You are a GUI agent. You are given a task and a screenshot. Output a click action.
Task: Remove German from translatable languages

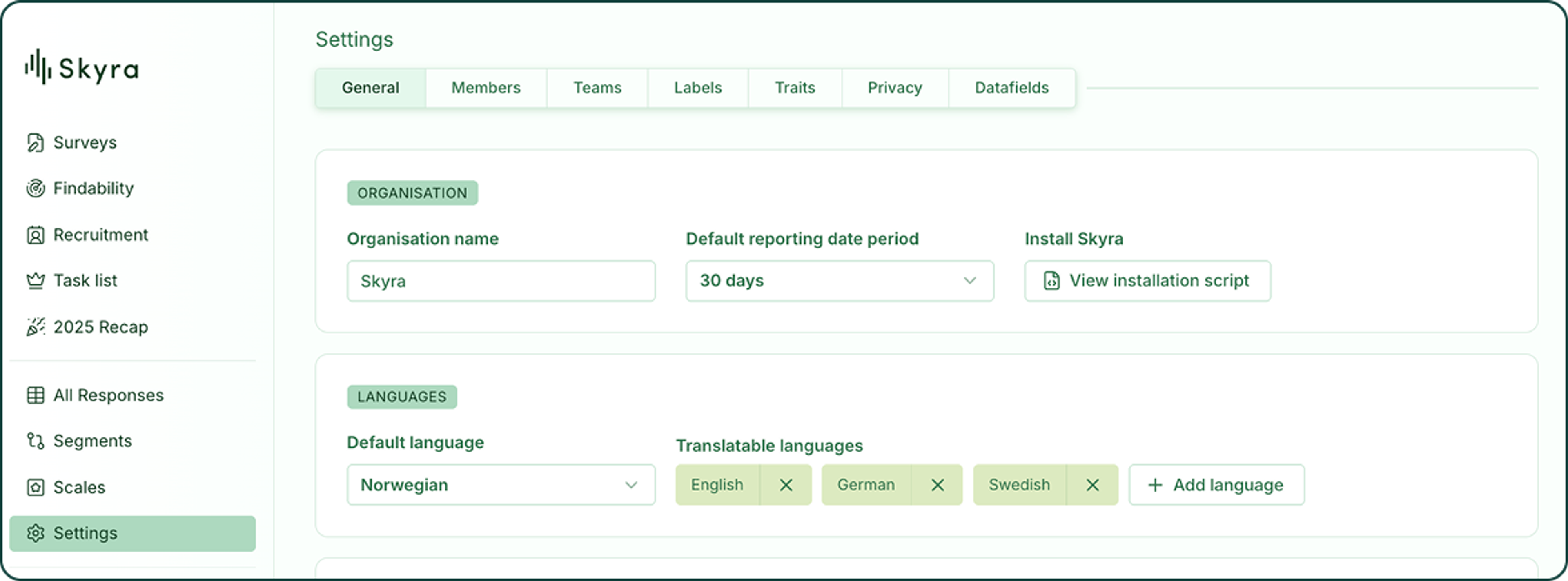[938, 485]
